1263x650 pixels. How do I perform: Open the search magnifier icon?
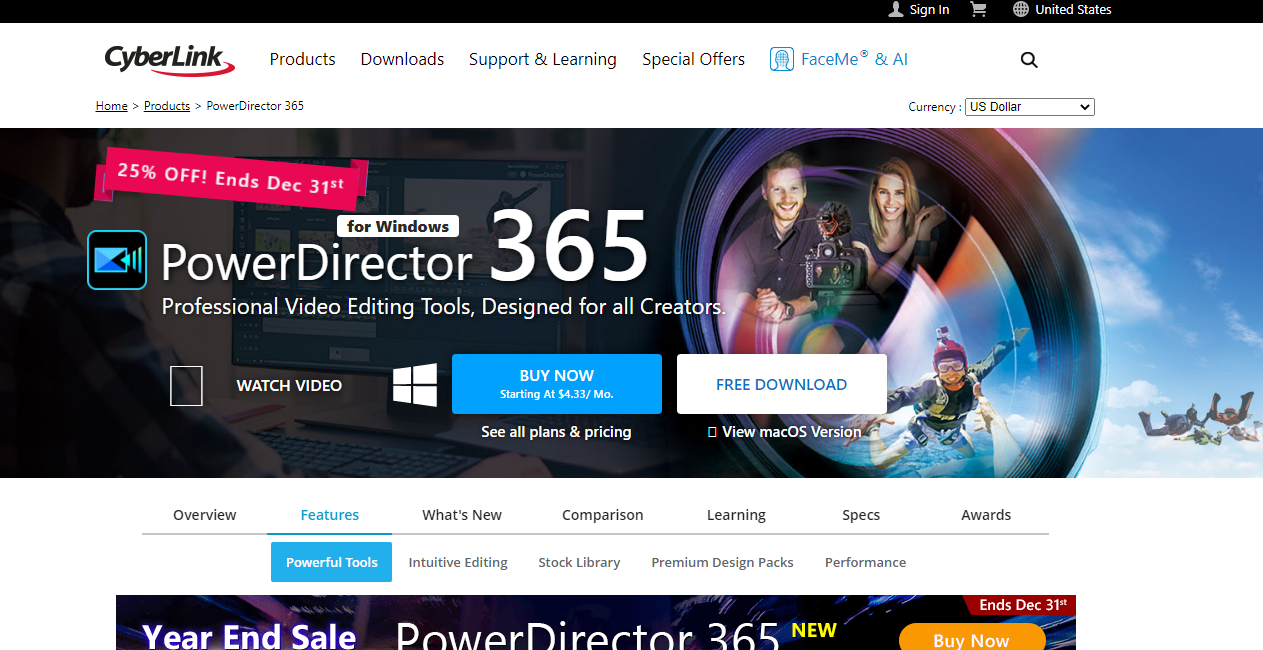pyautogui.click(x=1029, y=60)
